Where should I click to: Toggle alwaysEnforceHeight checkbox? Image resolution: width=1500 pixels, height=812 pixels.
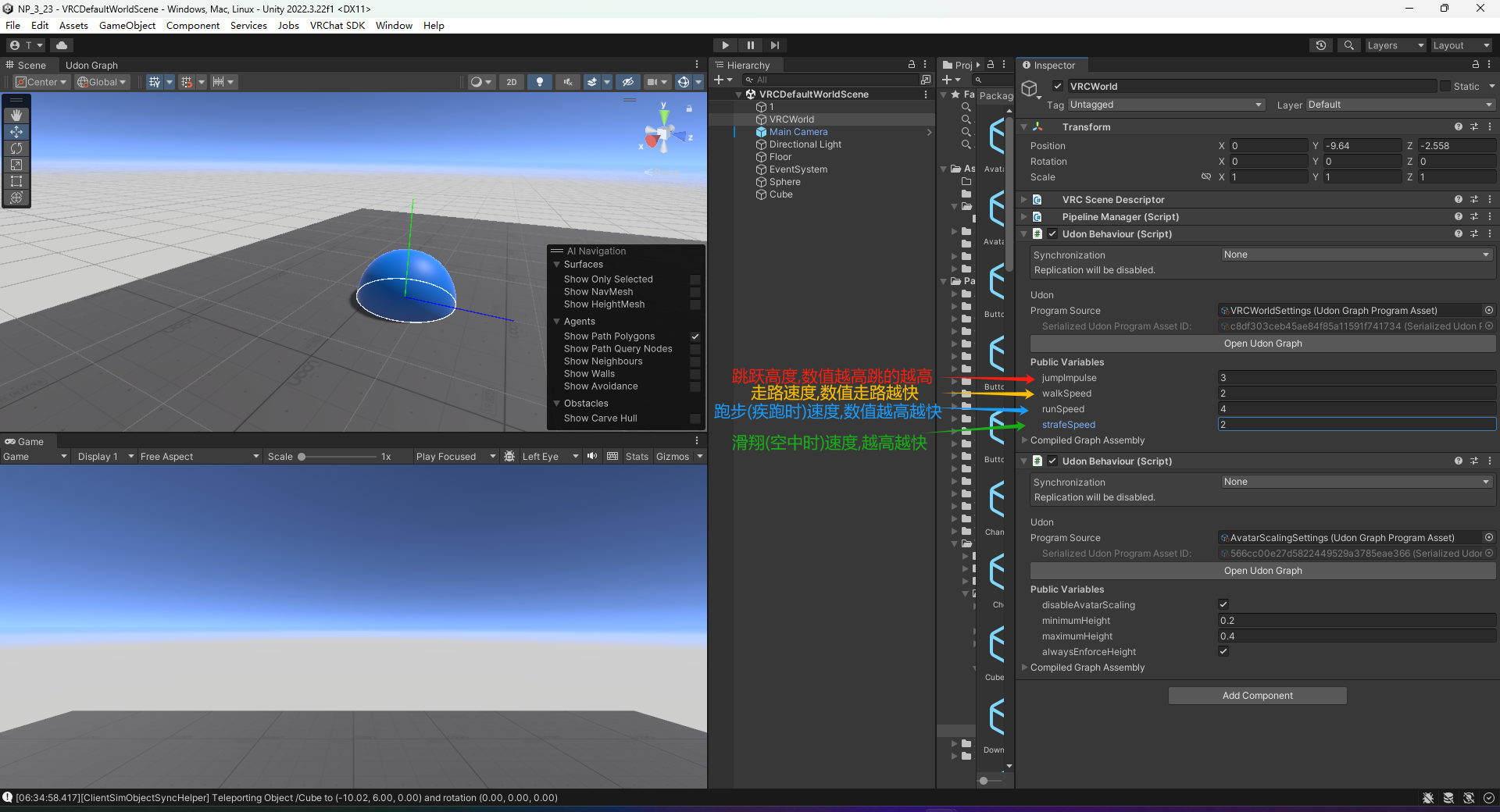[x=1223, y=651]
